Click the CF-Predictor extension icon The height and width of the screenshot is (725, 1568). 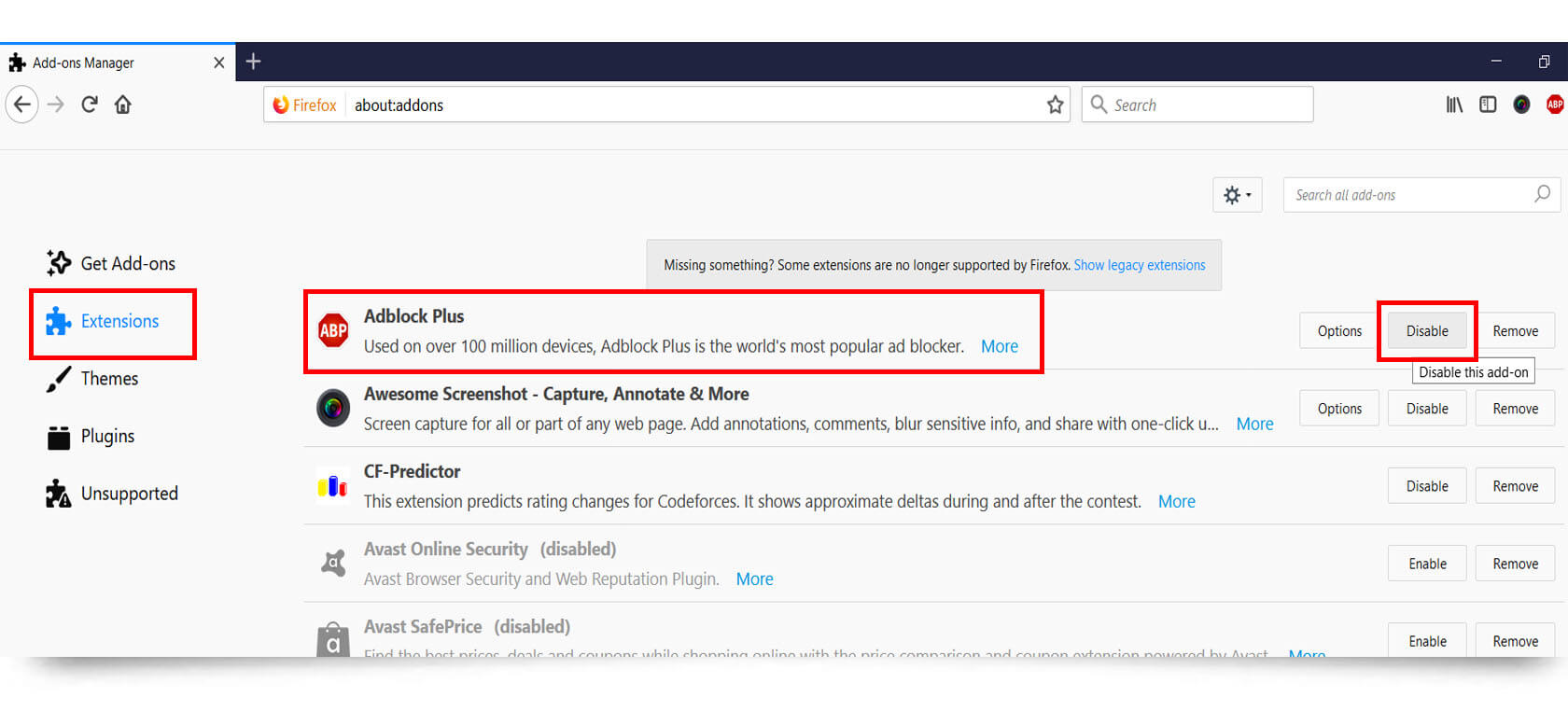point(332,486)
